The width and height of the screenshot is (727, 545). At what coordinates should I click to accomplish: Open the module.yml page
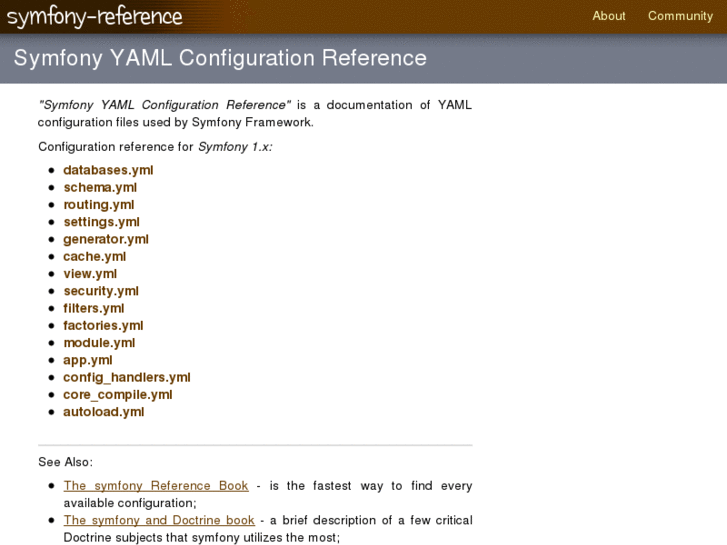(x=99, y=343)
